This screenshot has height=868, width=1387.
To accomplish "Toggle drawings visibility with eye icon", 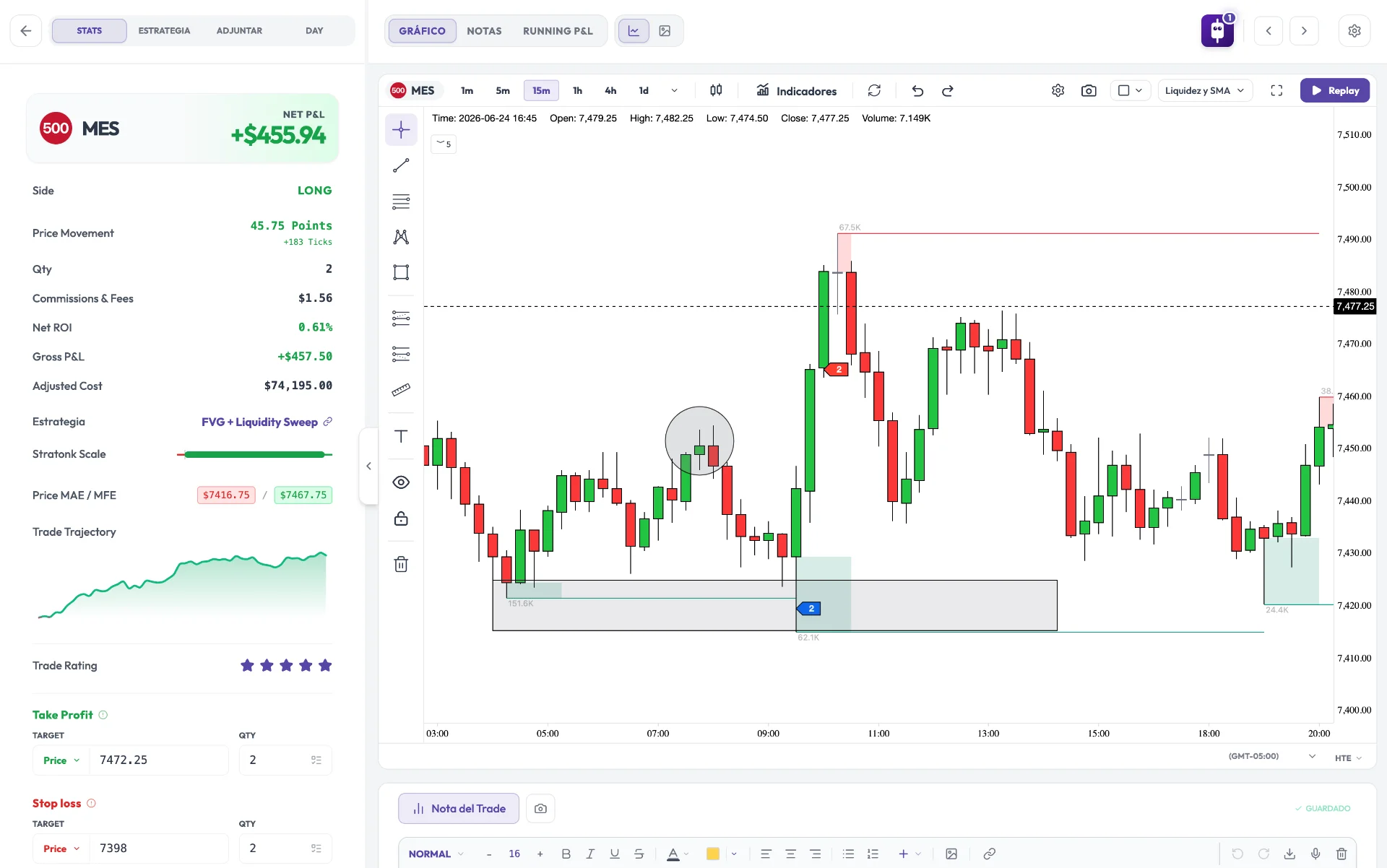I will pos(401,482).
